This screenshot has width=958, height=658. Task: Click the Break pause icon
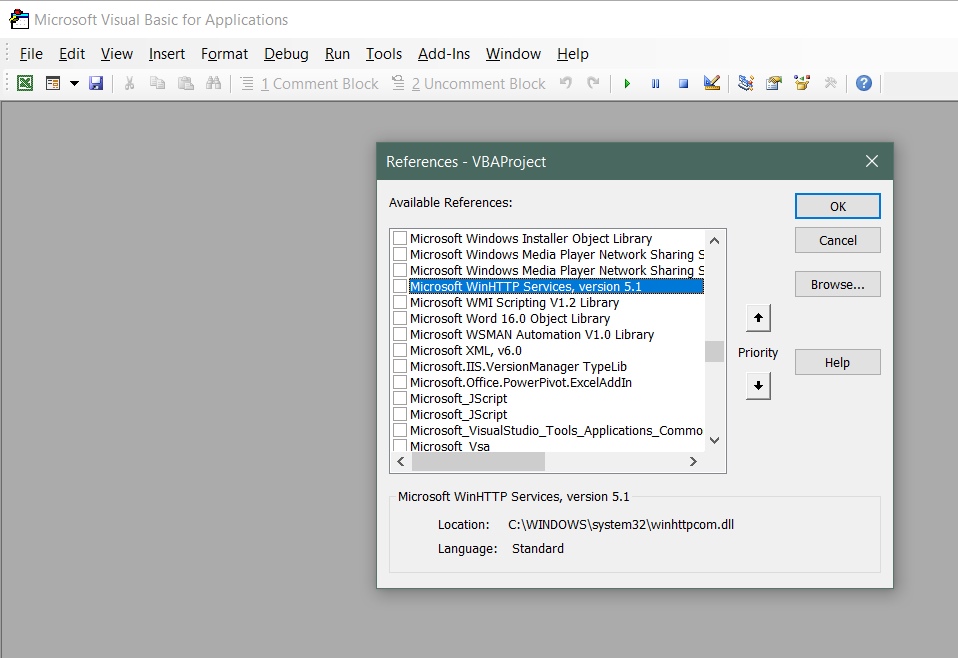click(x=655, y=84)
